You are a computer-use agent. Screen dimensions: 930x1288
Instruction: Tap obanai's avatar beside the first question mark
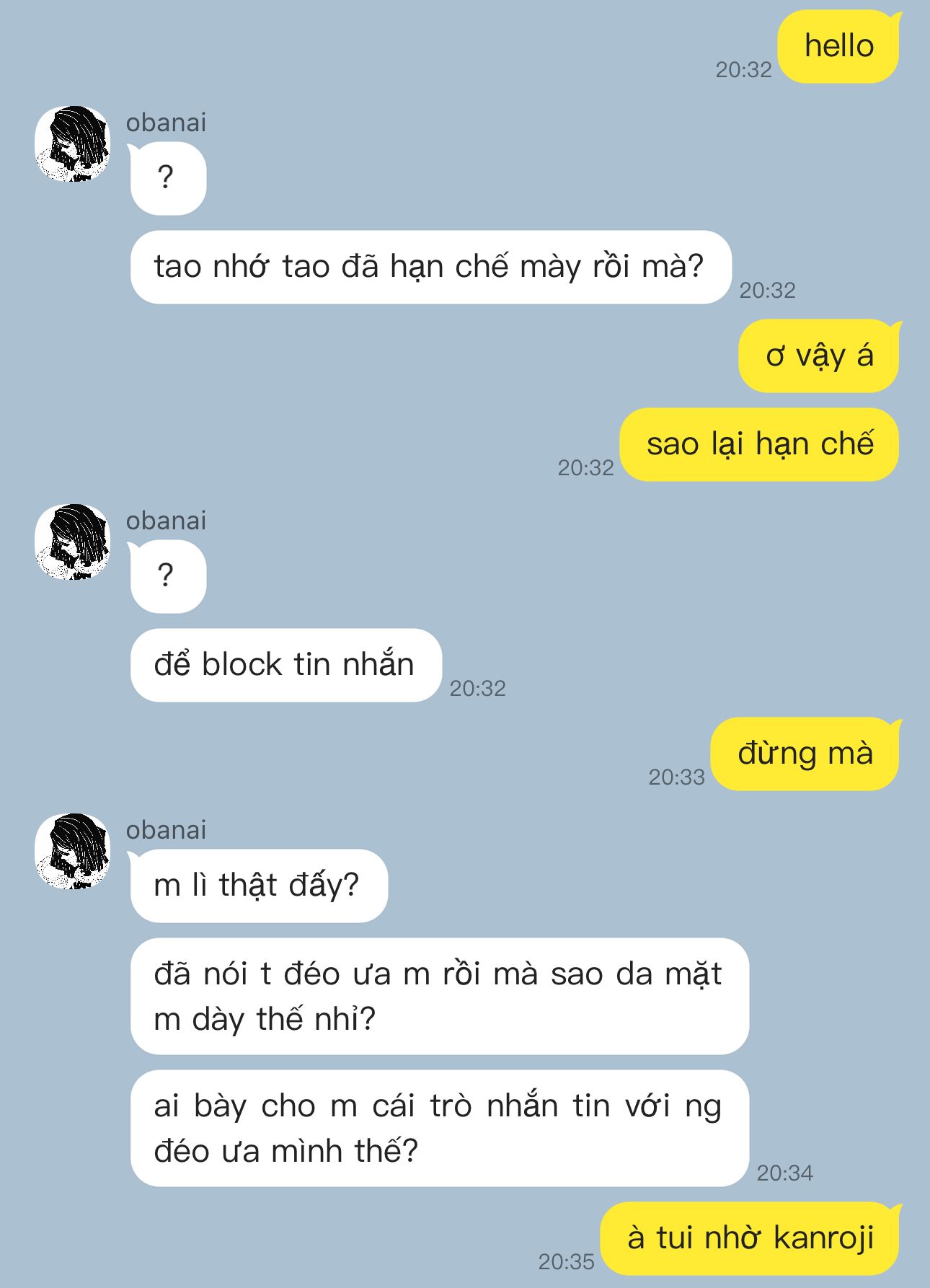pyautogui.click(x=72, y=144)
